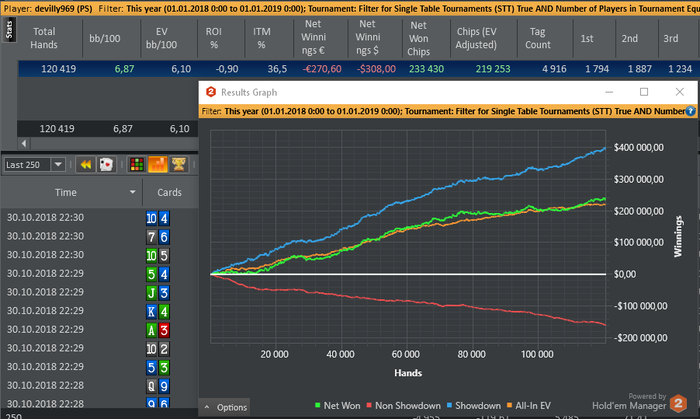This screenshot has width=700, height=419.
Task: Click the 36,5 ITM % cell
Action: point(277,69)
